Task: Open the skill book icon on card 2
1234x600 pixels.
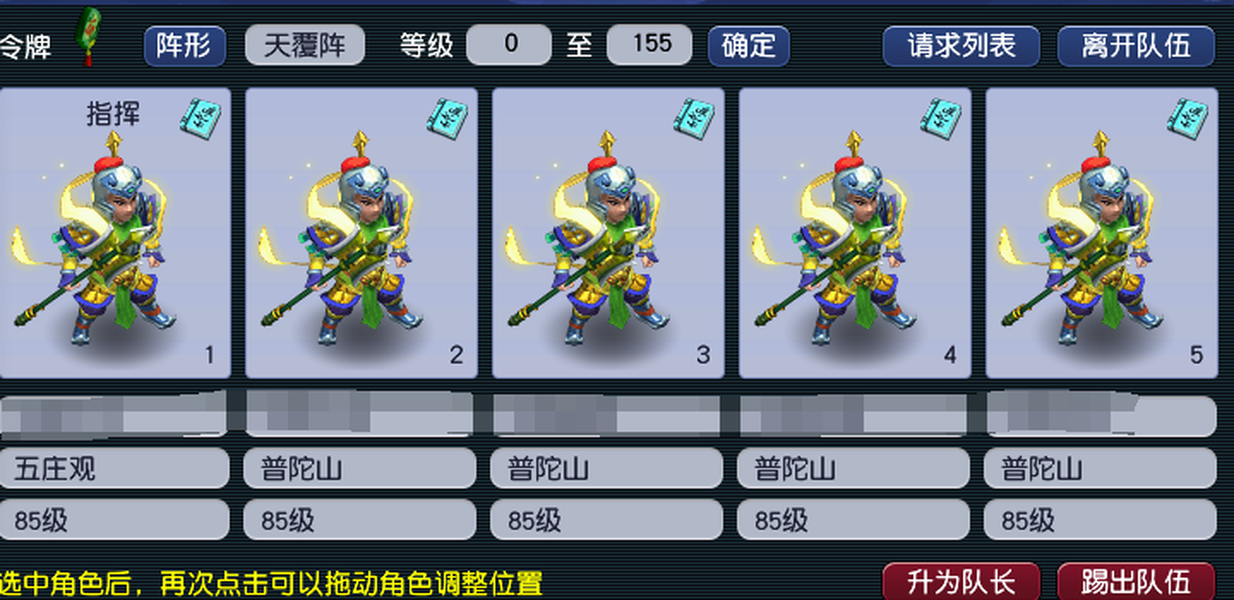Action: [448, 116]
